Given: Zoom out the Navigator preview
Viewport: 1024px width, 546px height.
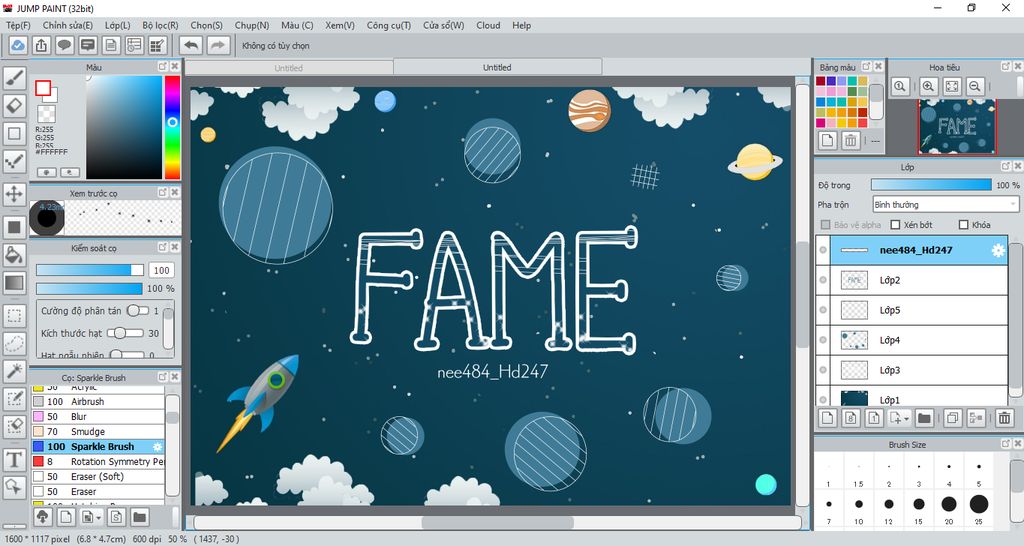Looking at the screenshot, I should pyautogui.click(x=975, y=86).
